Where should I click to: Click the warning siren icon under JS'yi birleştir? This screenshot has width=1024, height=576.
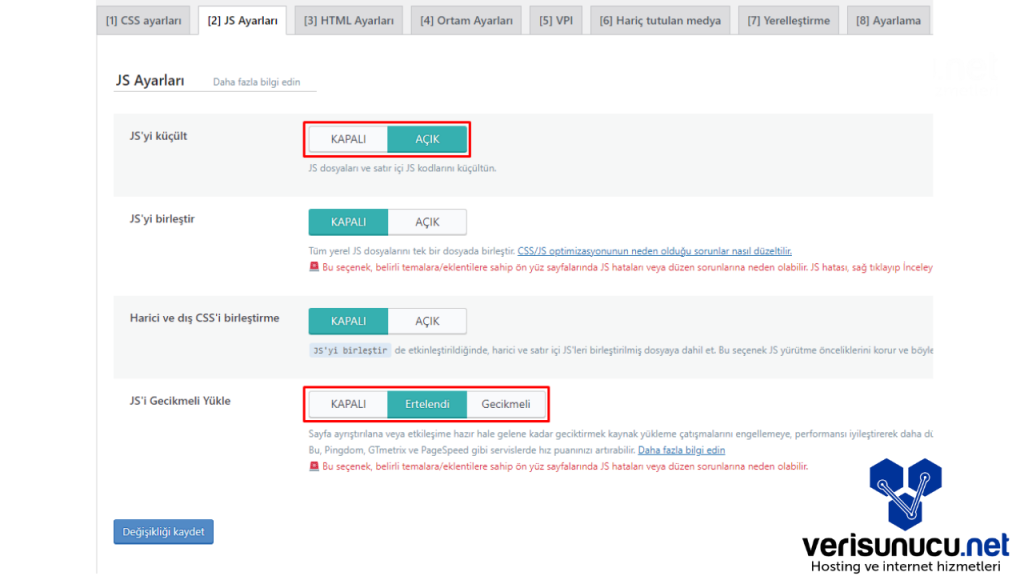click(314, 267)
